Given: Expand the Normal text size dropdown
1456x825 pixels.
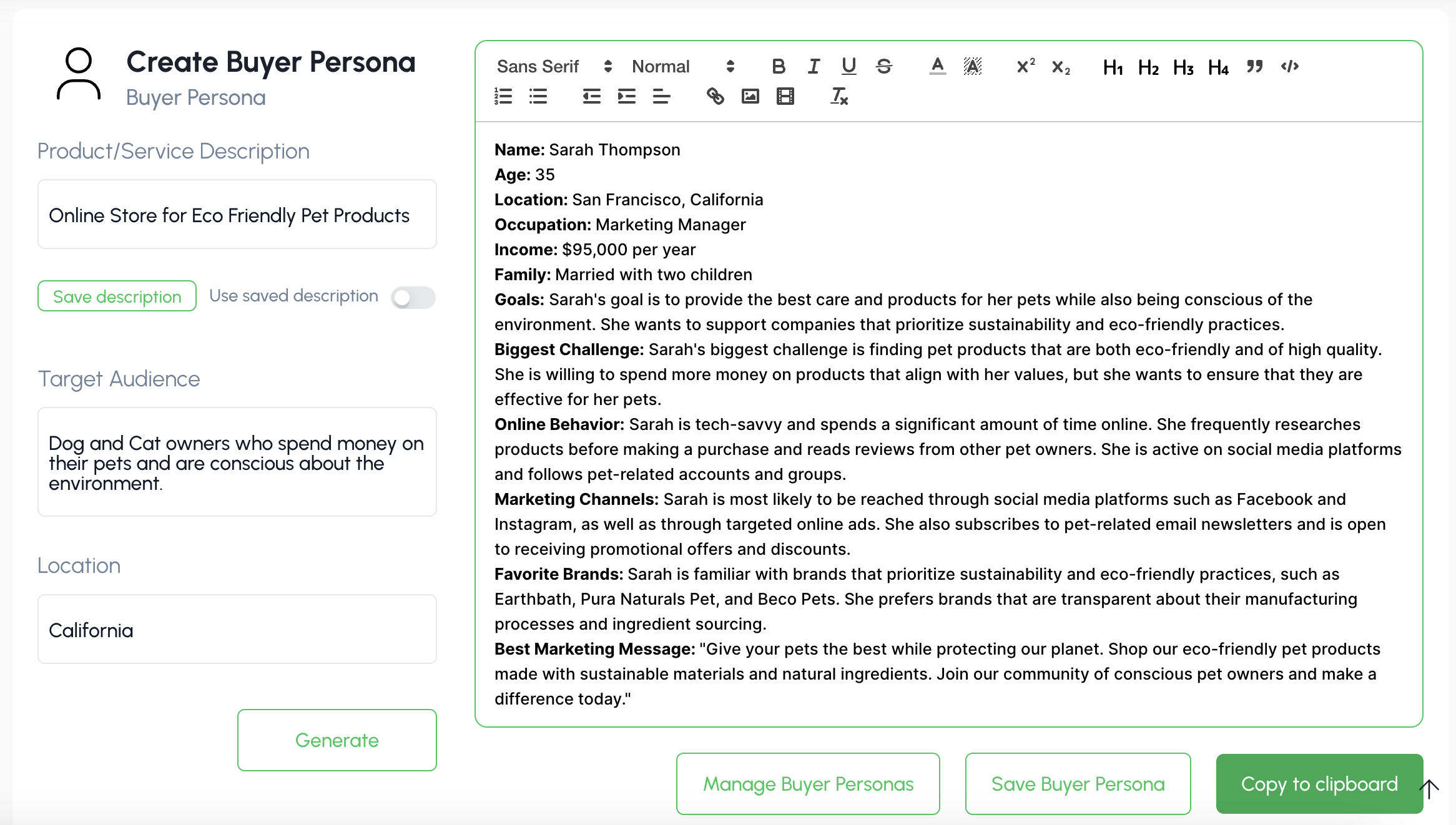Looking at the screenshot, I should pyautogui.click(x=682, y=66).
